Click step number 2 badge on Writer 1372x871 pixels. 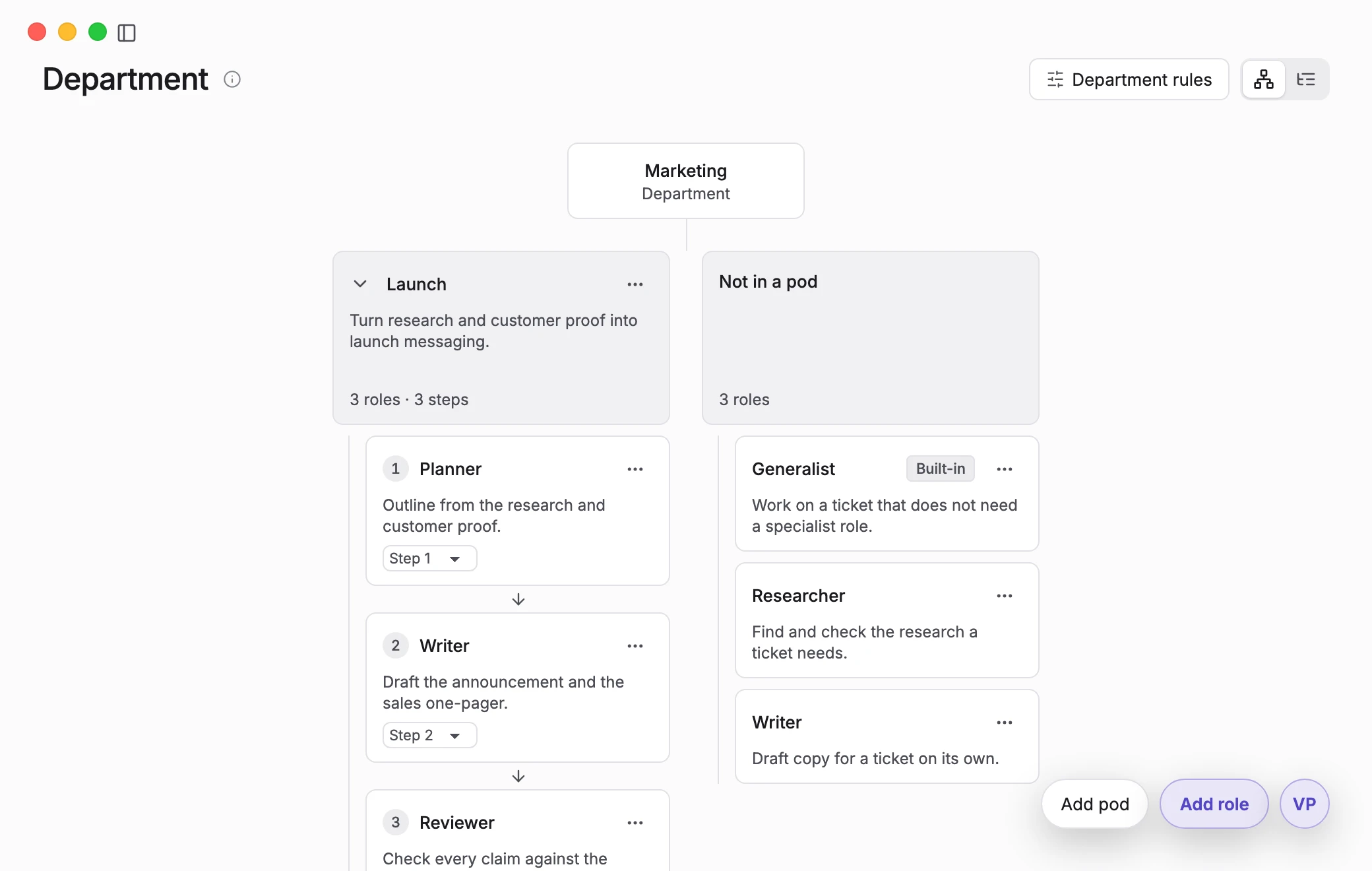[395, 645]
